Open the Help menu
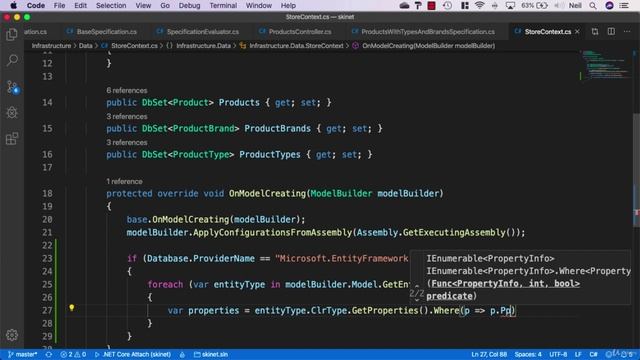Viewport: 640px width, 360px height. (x=288, y=5)
